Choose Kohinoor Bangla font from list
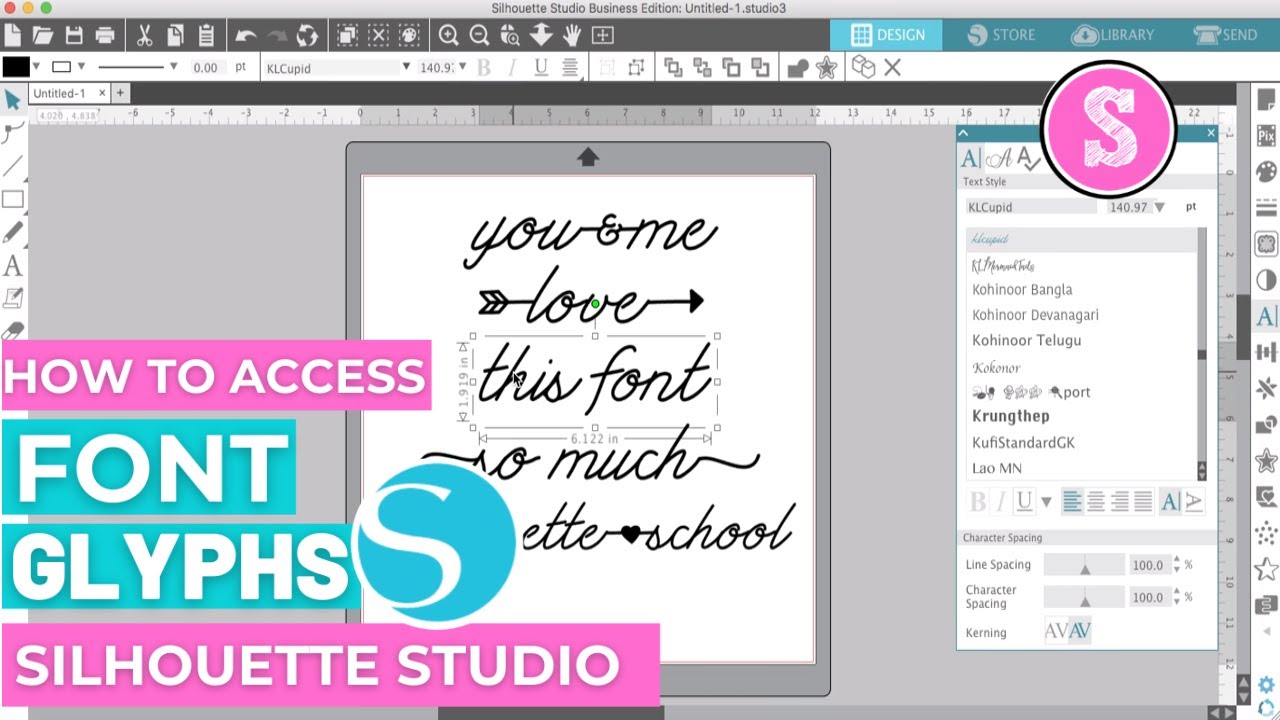This screenshot has height=720, width=1280. pyautogui.click(x=1022, y=289)
